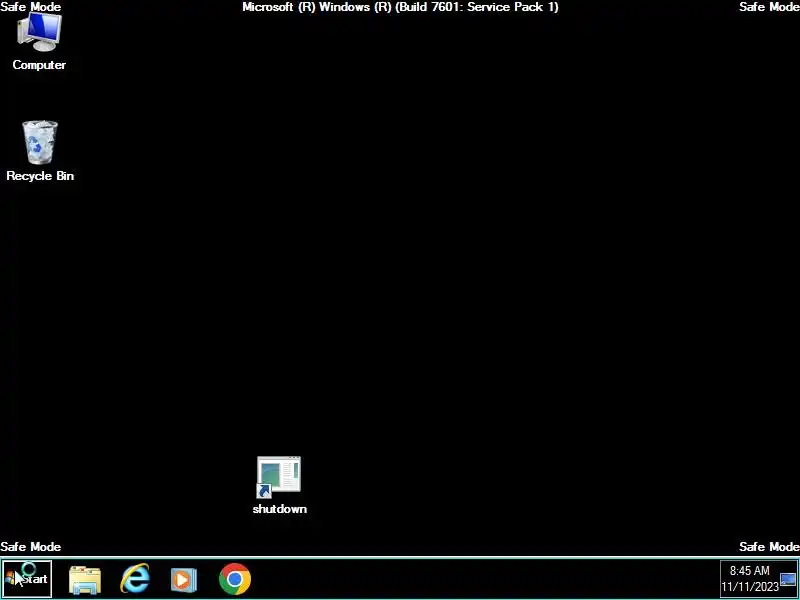Open Windows Media Player taskbar icon
Image resolution: width=800 pixels, height=600 pixels.
[183, 580]
